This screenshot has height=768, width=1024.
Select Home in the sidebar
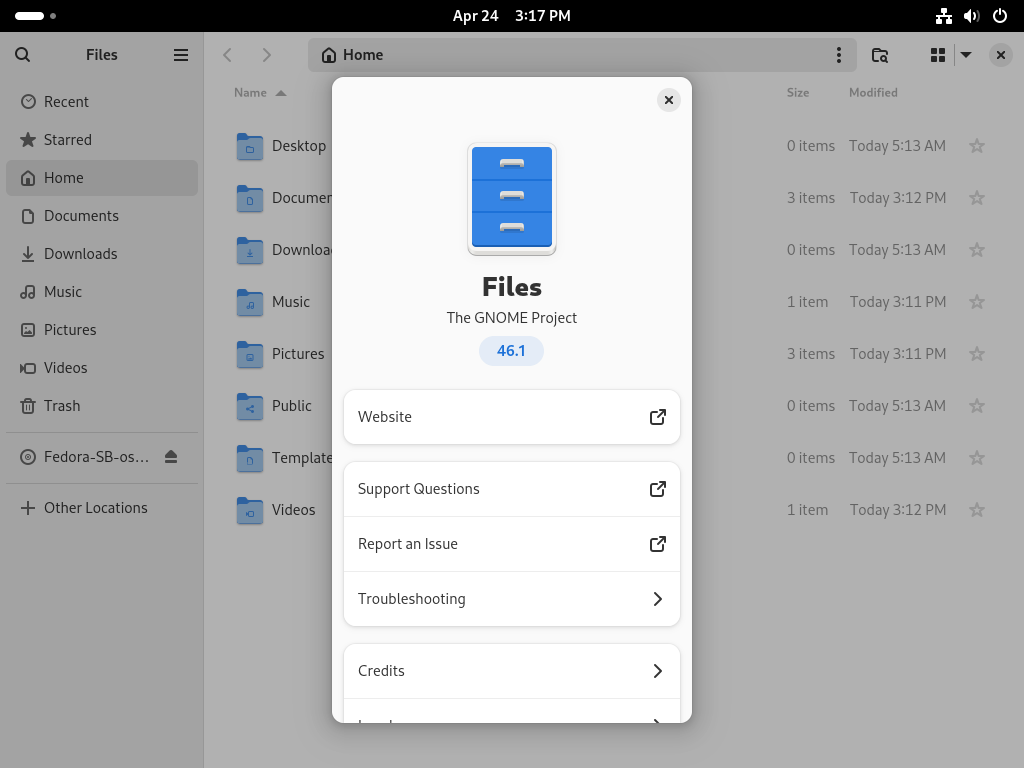coord(102,178)
